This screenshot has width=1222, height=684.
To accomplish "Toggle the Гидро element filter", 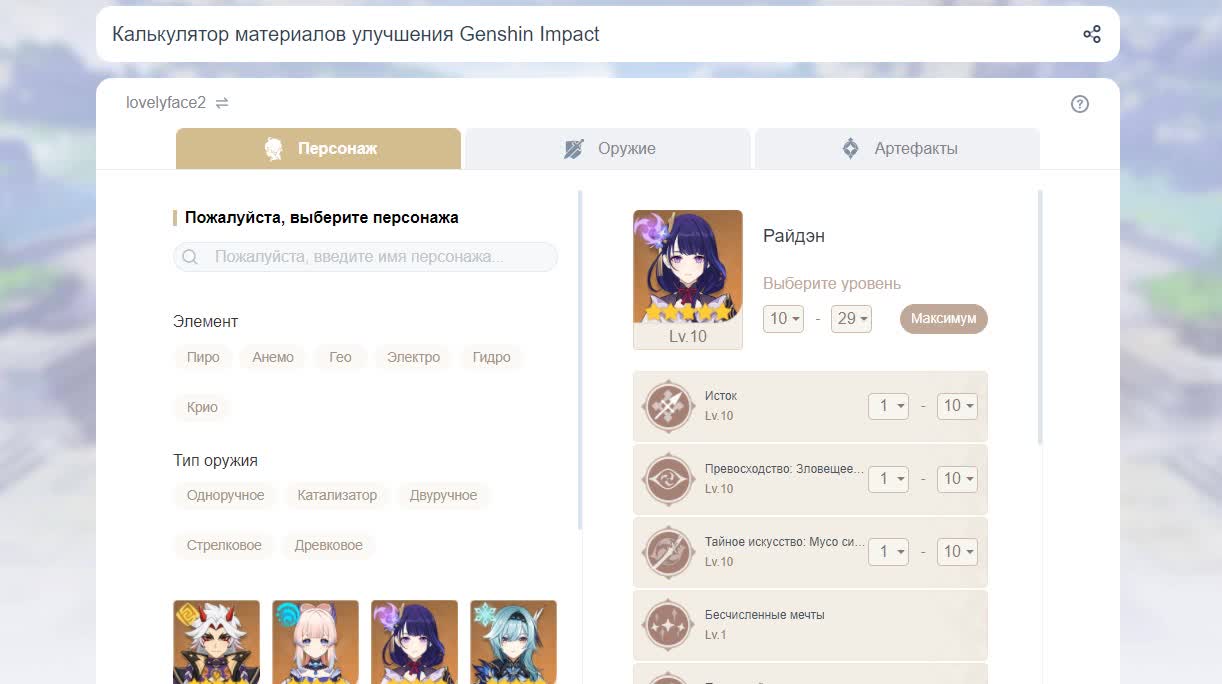I will tap(491, 357).
